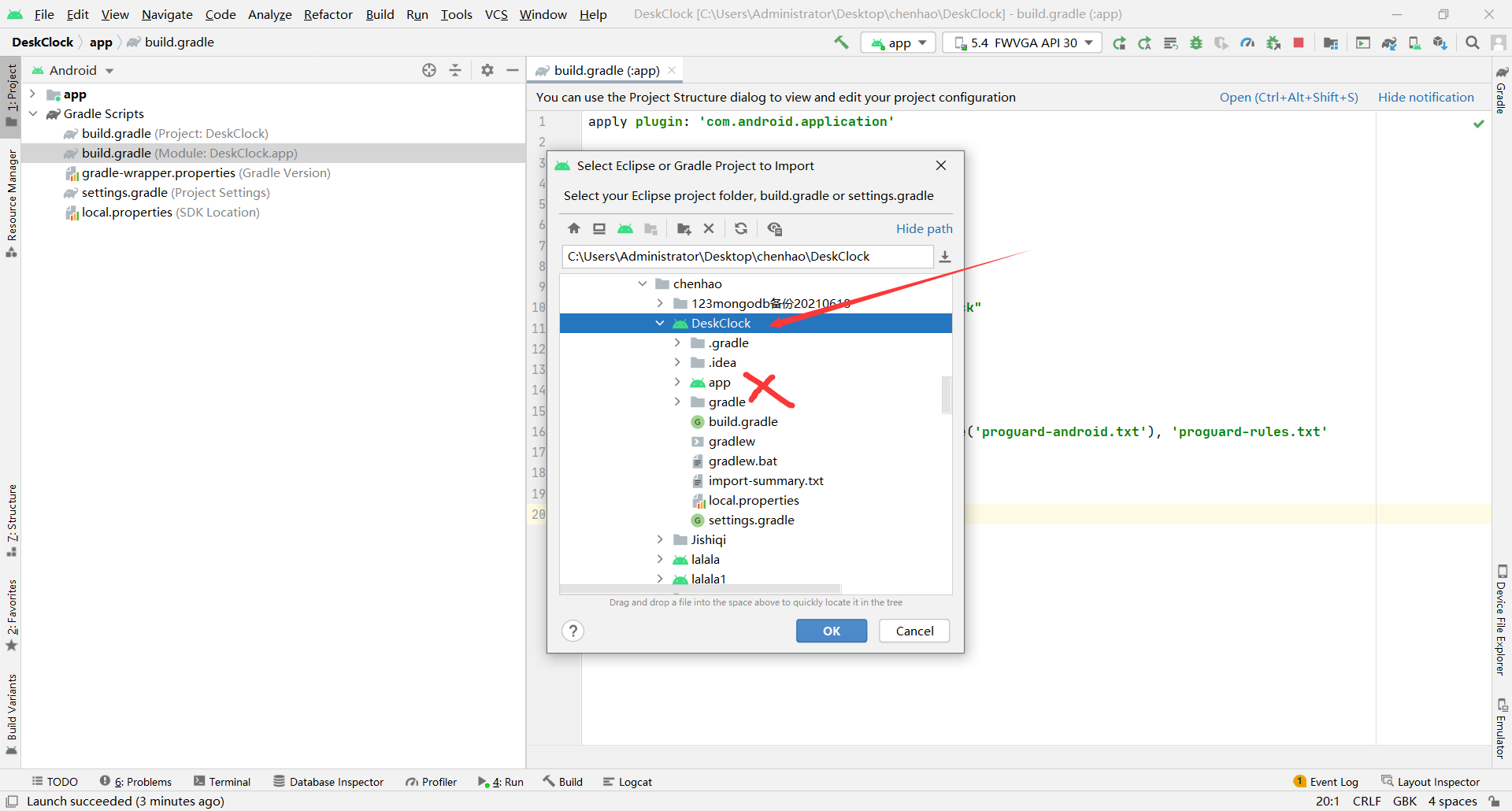Click the Delete X icon in dialog toolbar
The image size is (1512, 811).
coord(709,228)
